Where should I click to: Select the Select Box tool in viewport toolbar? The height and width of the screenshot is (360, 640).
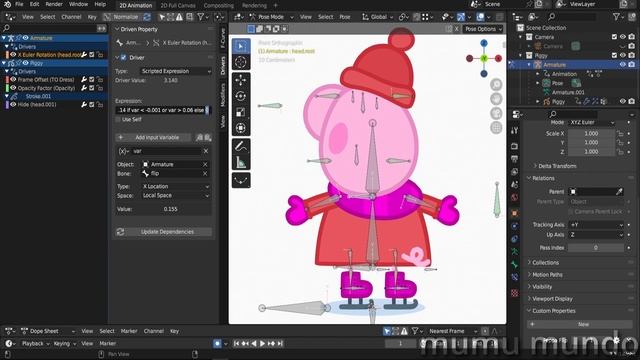click(x=241, y=46)
